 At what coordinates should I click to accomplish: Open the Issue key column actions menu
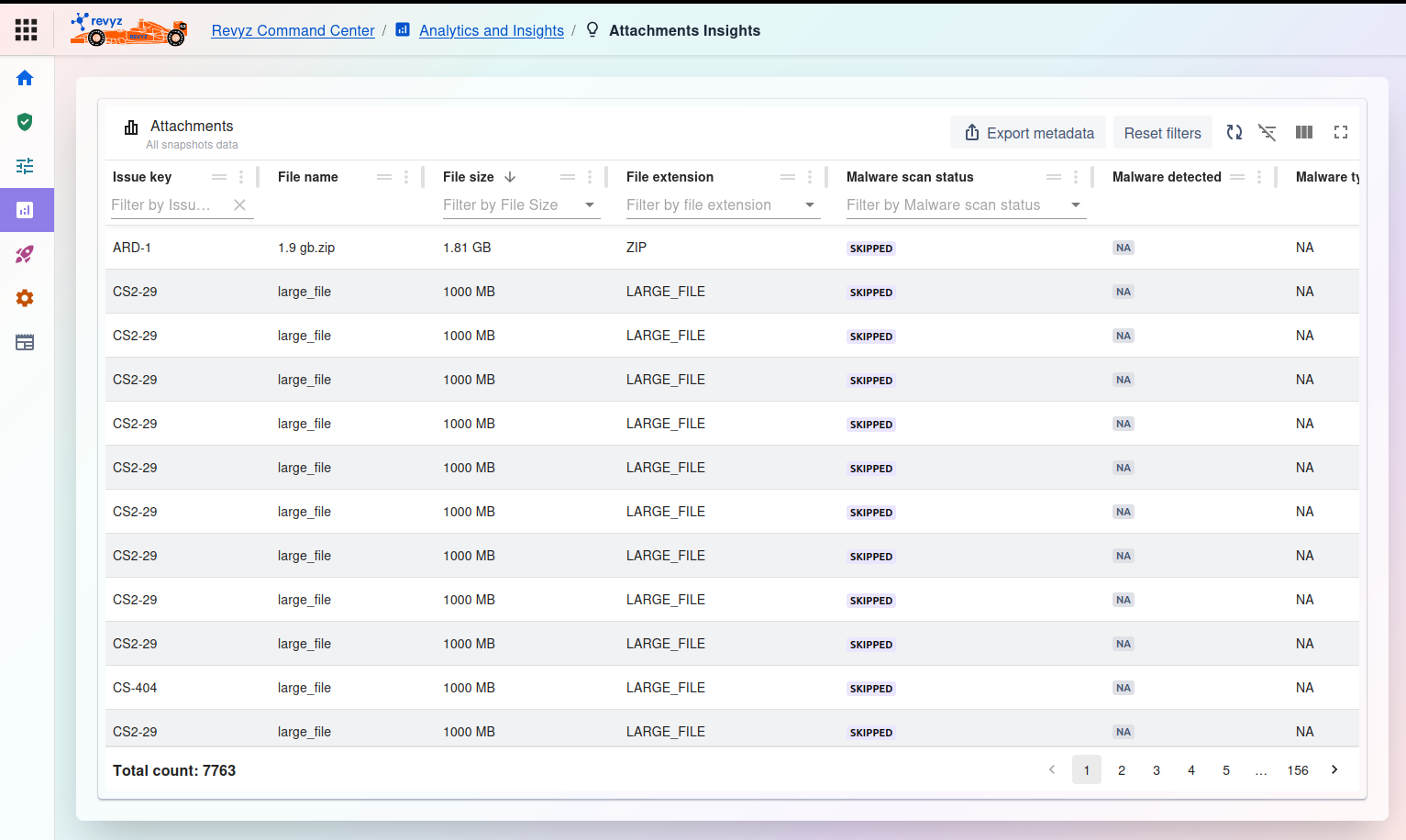coord(241,177)
